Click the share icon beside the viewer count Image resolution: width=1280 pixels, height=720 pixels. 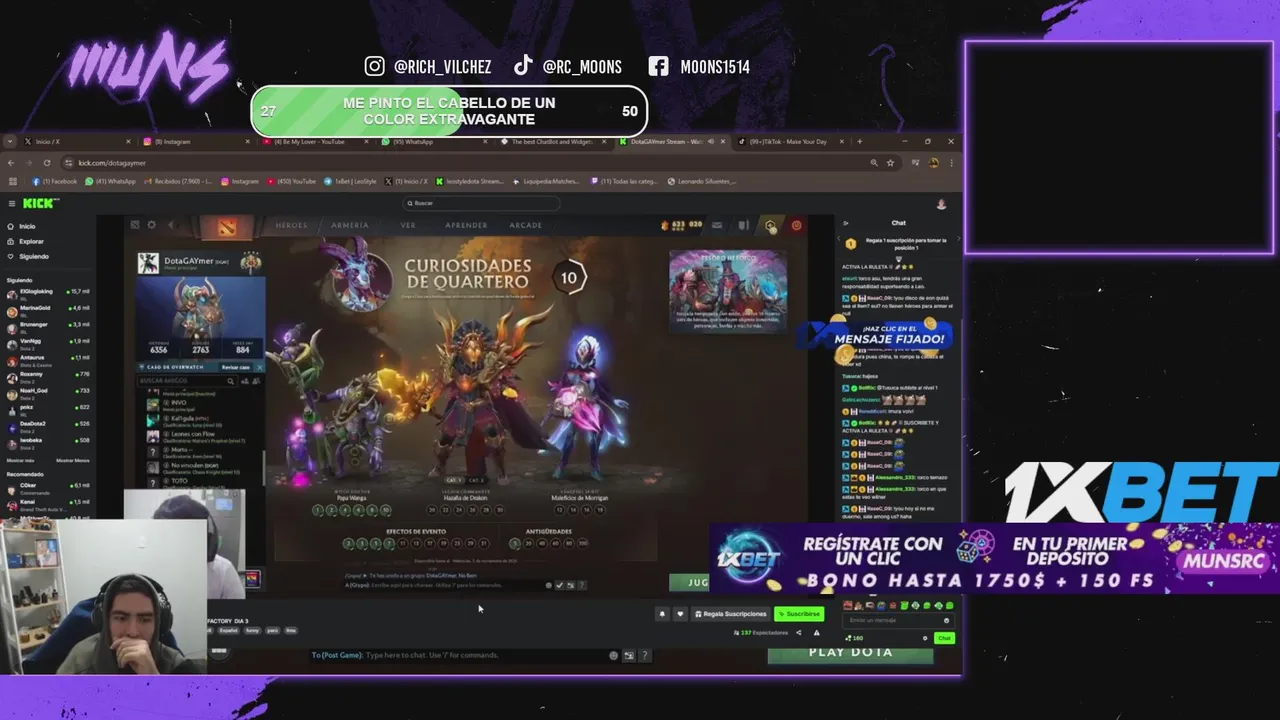coord(798,632)
